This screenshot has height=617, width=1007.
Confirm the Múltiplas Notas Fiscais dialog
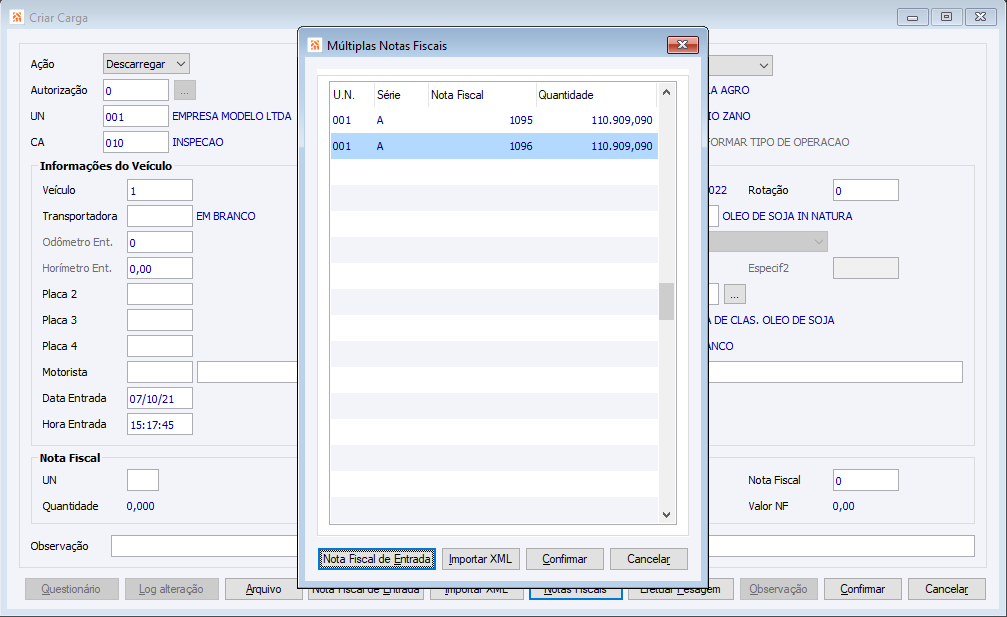[565, 559]
